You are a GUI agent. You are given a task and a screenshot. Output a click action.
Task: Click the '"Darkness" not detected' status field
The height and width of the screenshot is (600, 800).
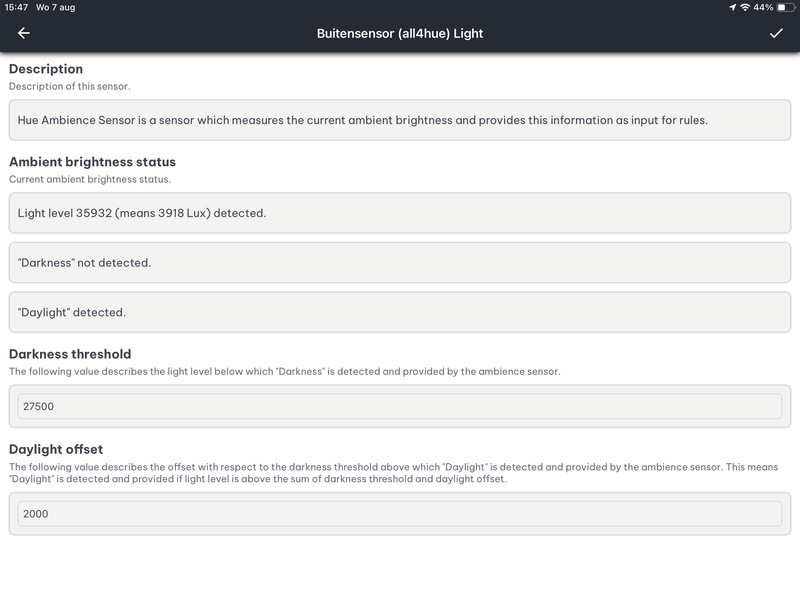(400, 263)
